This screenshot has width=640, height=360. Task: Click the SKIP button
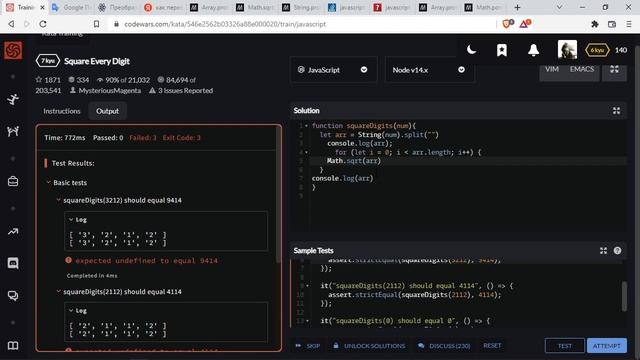point(308,346)
